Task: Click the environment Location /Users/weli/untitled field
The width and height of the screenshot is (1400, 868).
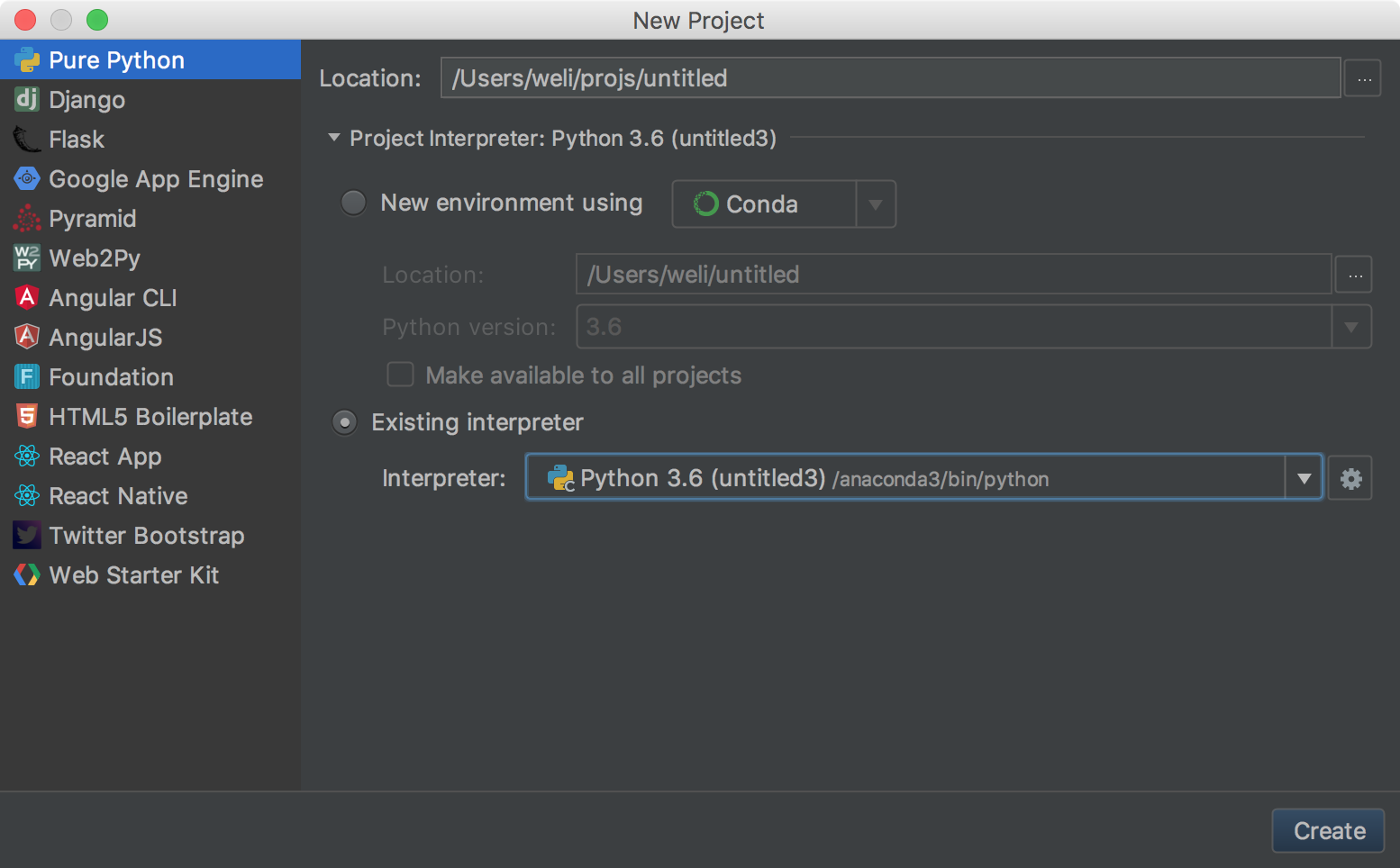Action: point(953,274)
